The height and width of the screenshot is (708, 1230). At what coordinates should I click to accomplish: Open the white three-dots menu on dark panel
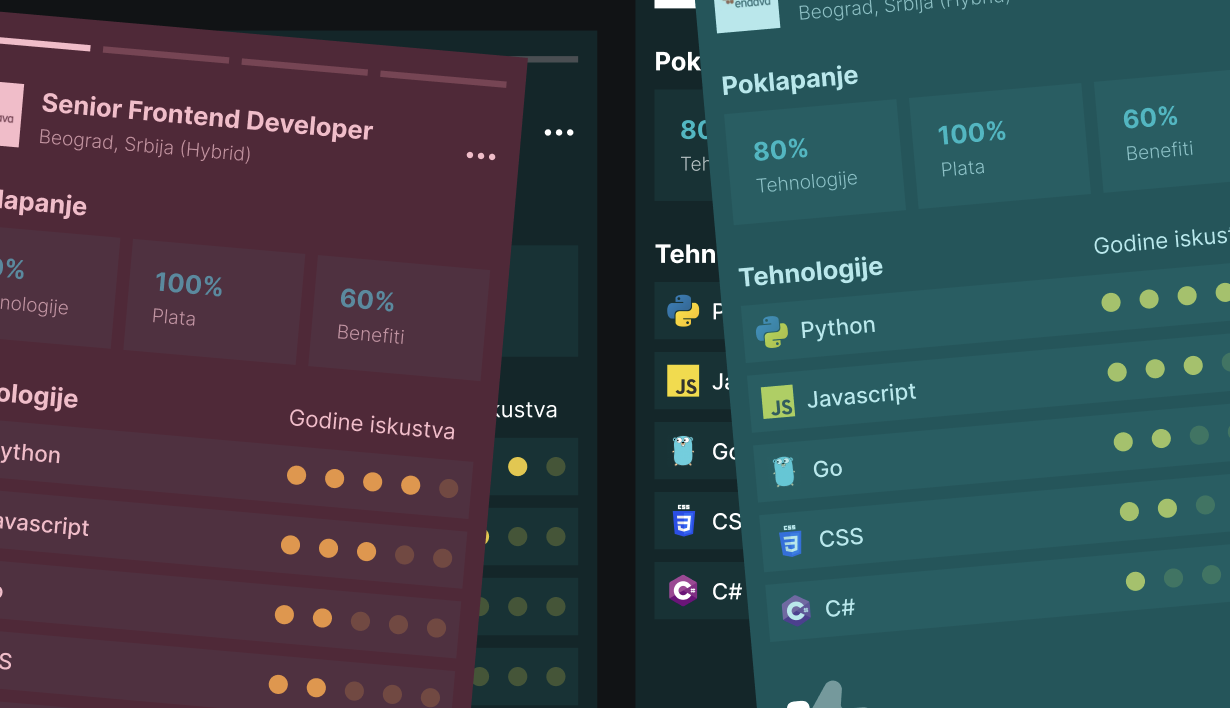[559, 133]
